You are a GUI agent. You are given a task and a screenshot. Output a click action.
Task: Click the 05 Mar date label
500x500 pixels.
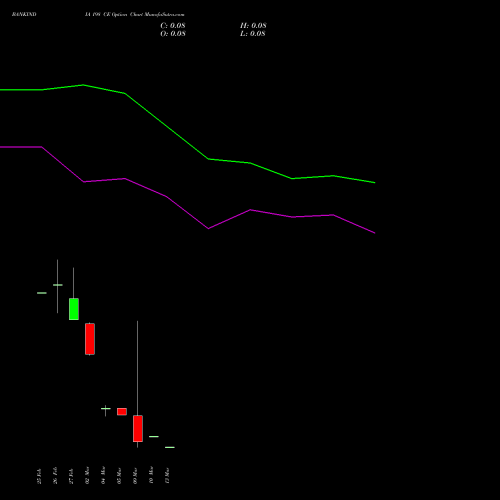[x=119, y=476]
